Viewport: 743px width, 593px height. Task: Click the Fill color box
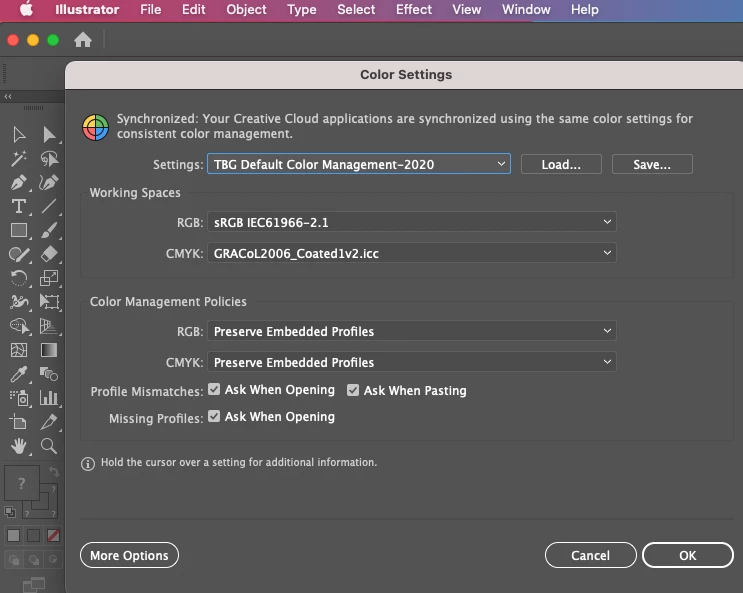(x=22, y=483)
